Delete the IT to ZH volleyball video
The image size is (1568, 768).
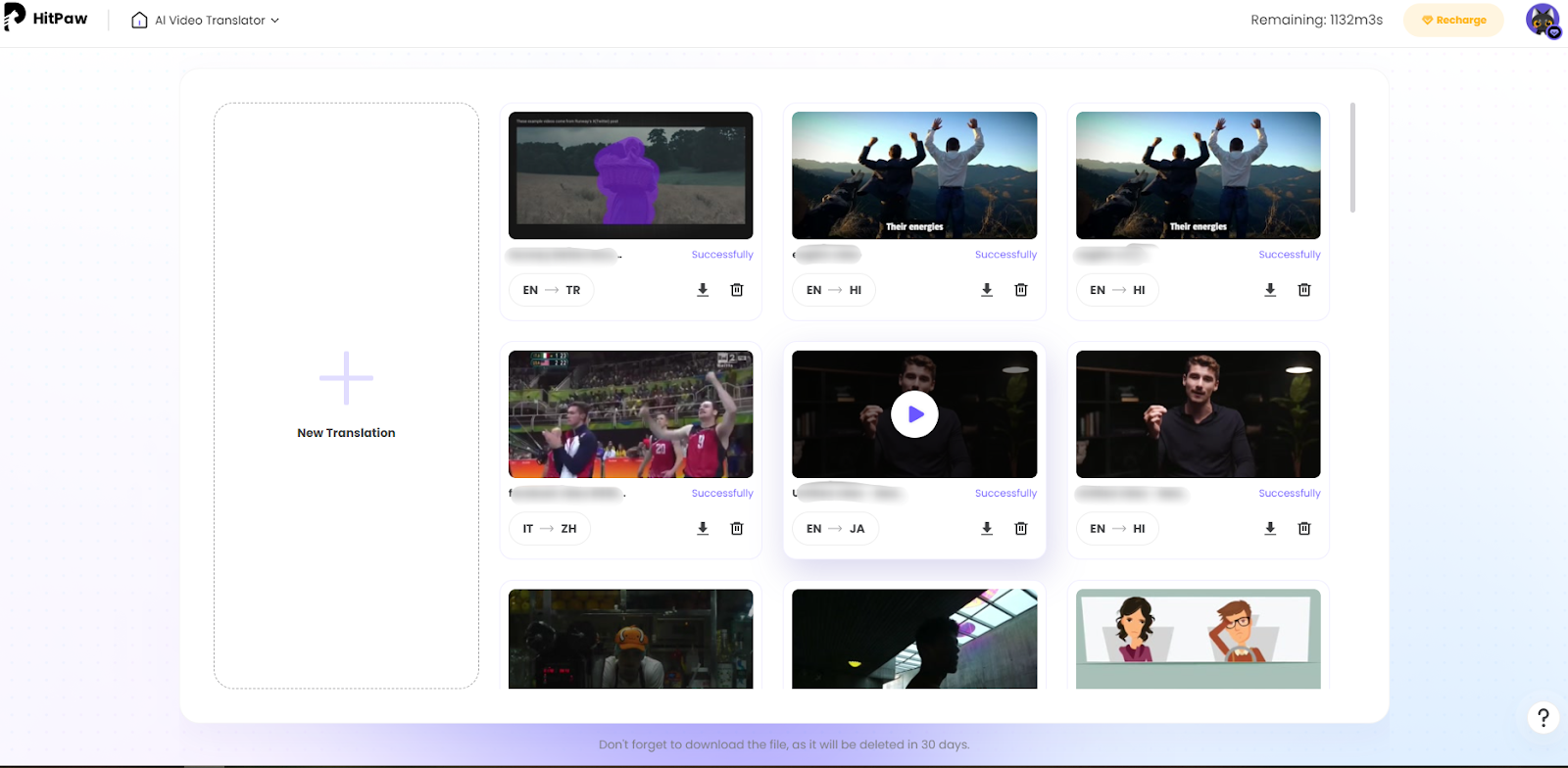click(737, 529)
